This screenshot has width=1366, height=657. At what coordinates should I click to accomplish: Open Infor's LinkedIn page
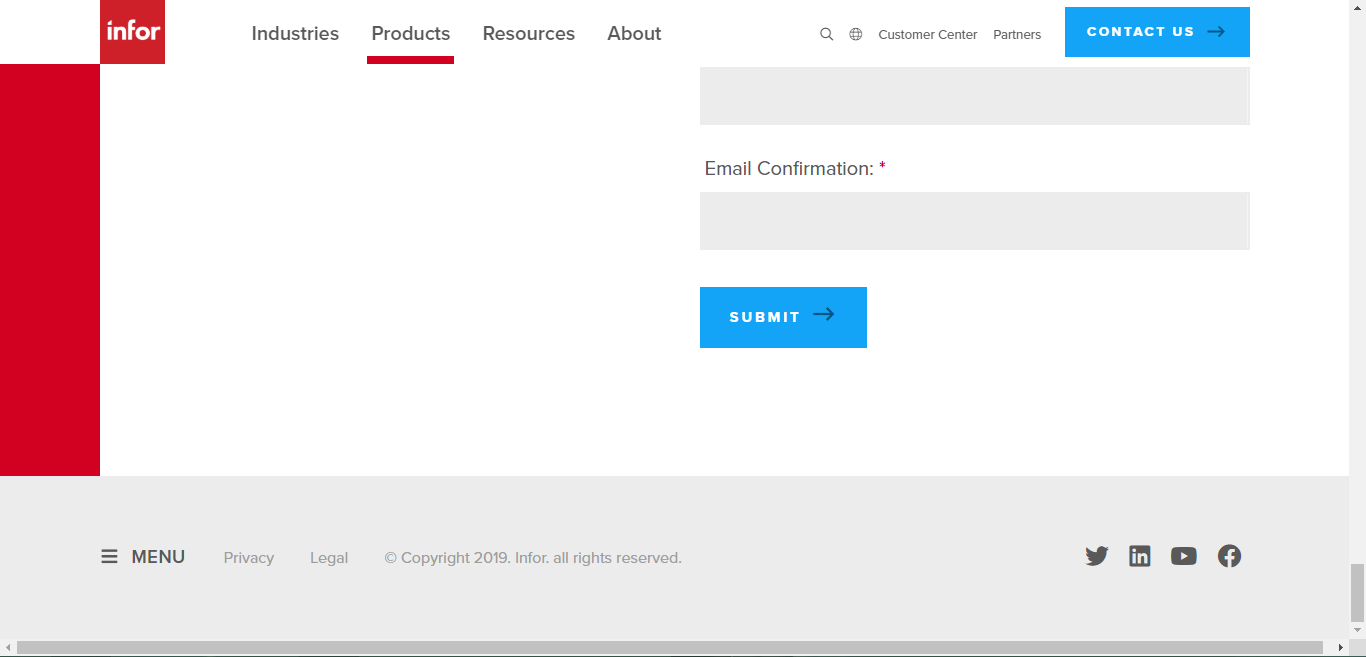coord(1140,556)
